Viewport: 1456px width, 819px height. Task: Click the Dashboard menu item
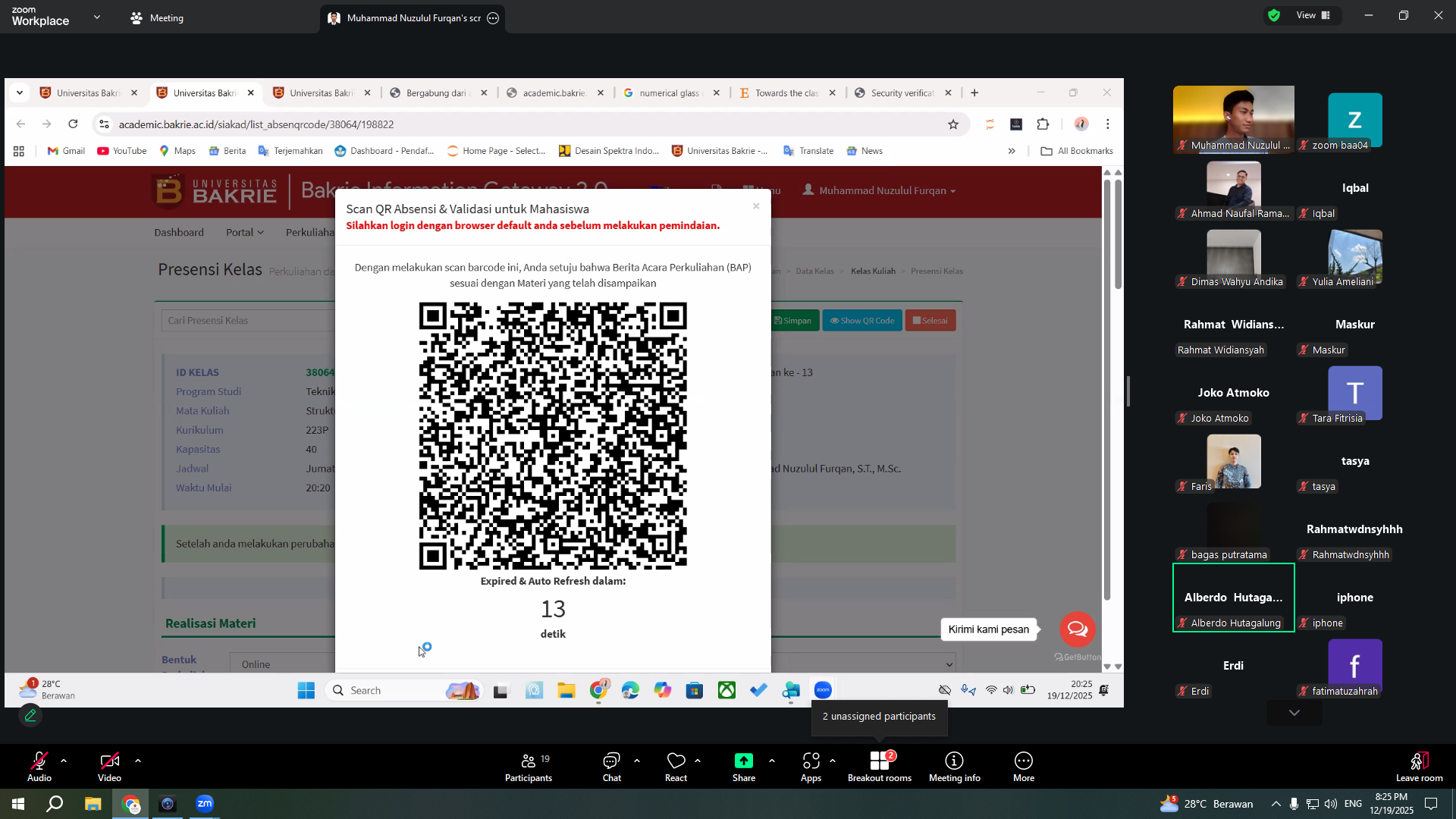point(179,233)
